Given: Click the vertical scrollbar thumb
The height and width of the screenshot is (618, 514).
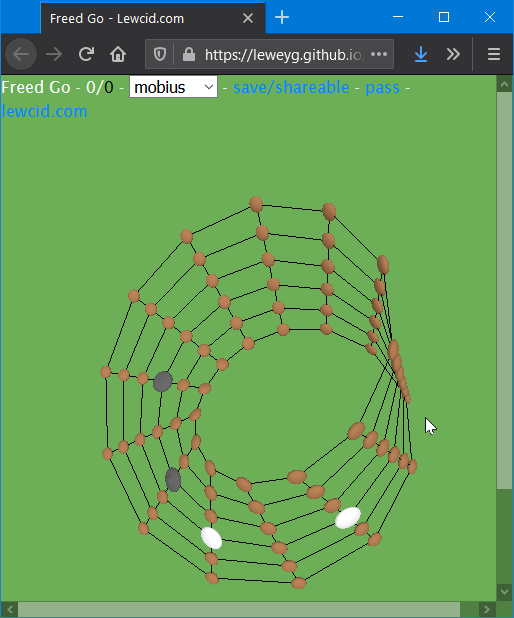Looking at the screenshot, I should tap(504, 290).
